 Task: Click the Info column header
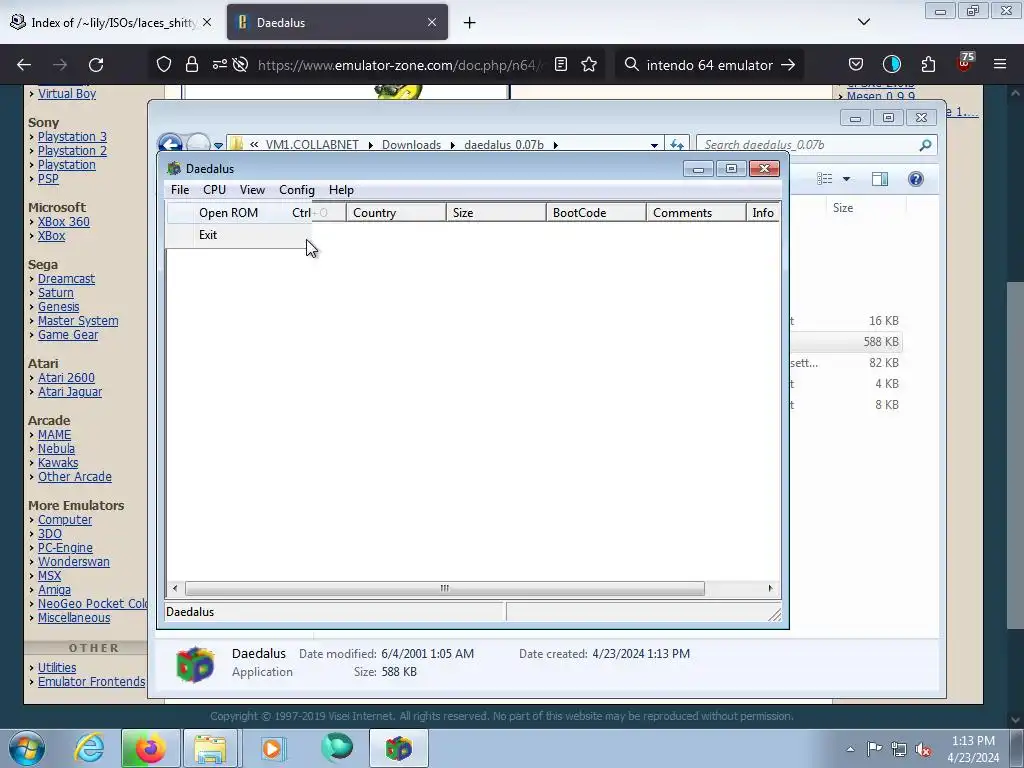763,213
